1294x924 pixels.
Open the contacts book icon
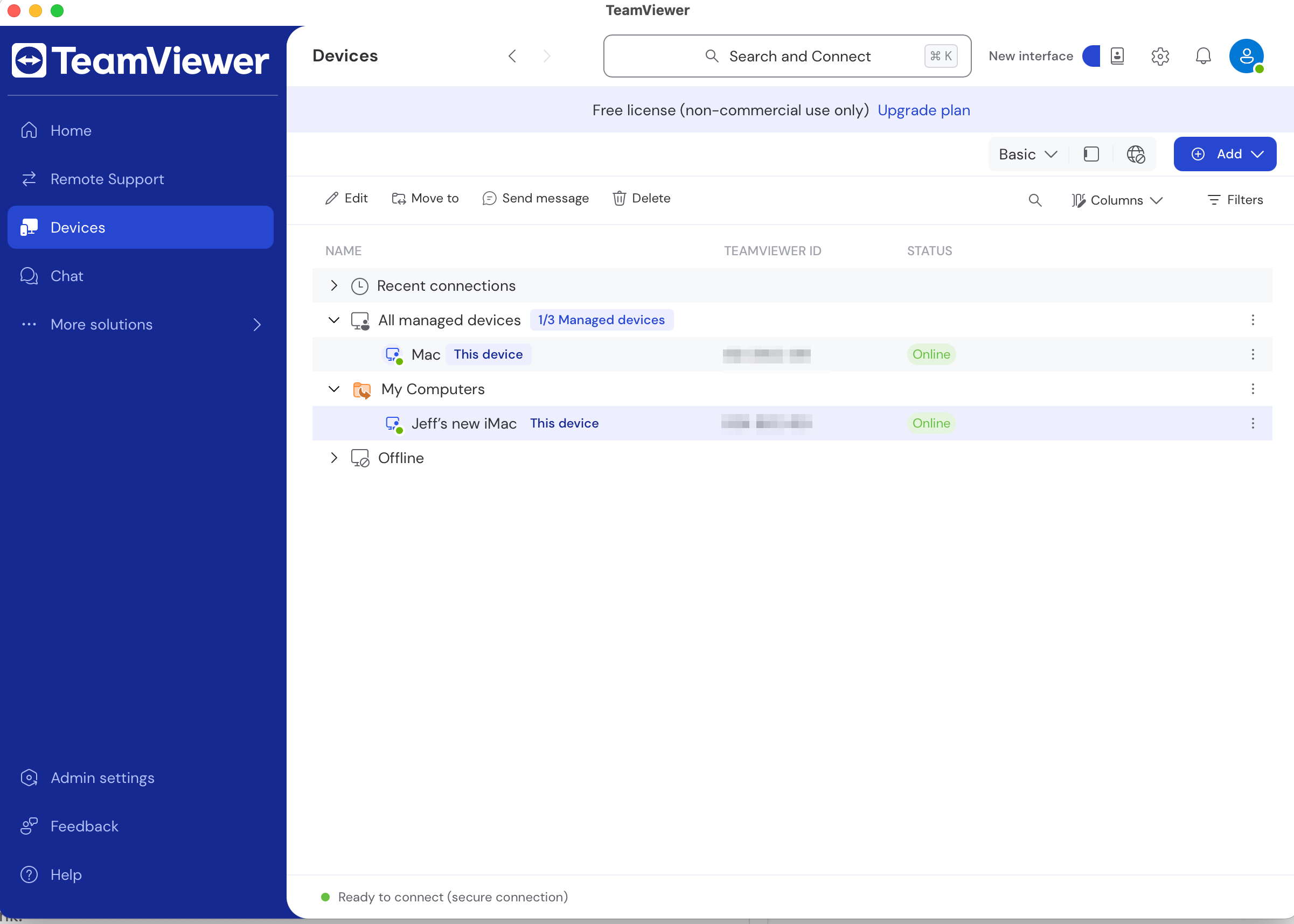(x=1117, y=56)
